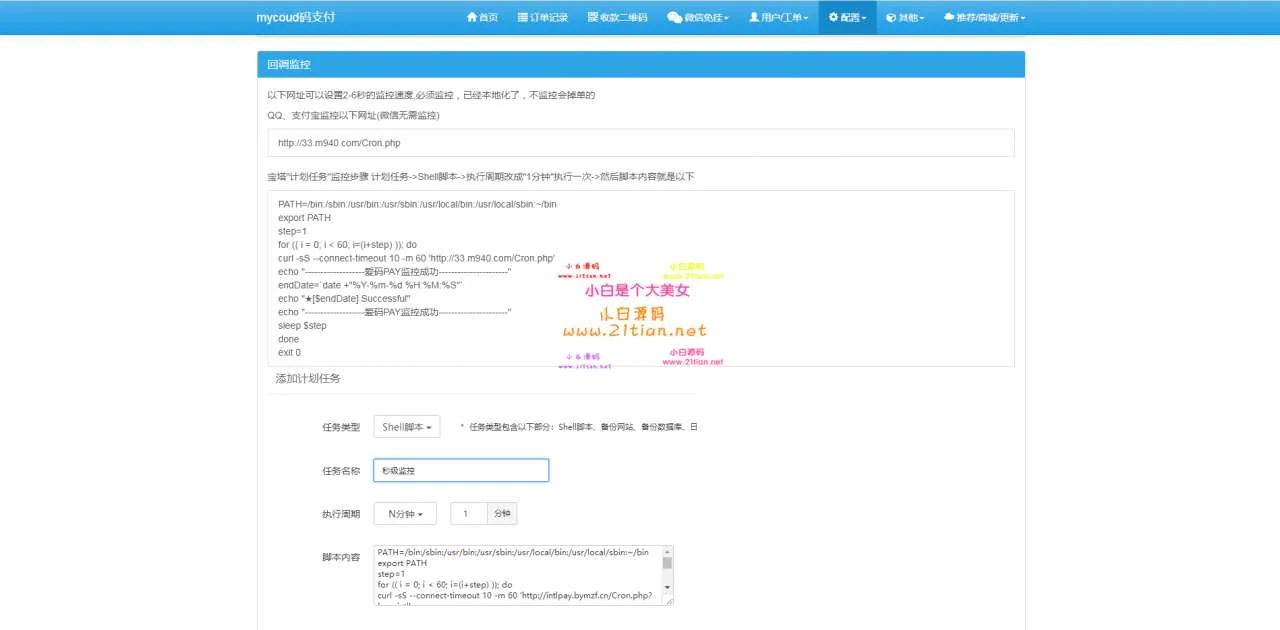
Task: Click the script textarea scrollbar thumb
Action: click(x=667, y=562)
